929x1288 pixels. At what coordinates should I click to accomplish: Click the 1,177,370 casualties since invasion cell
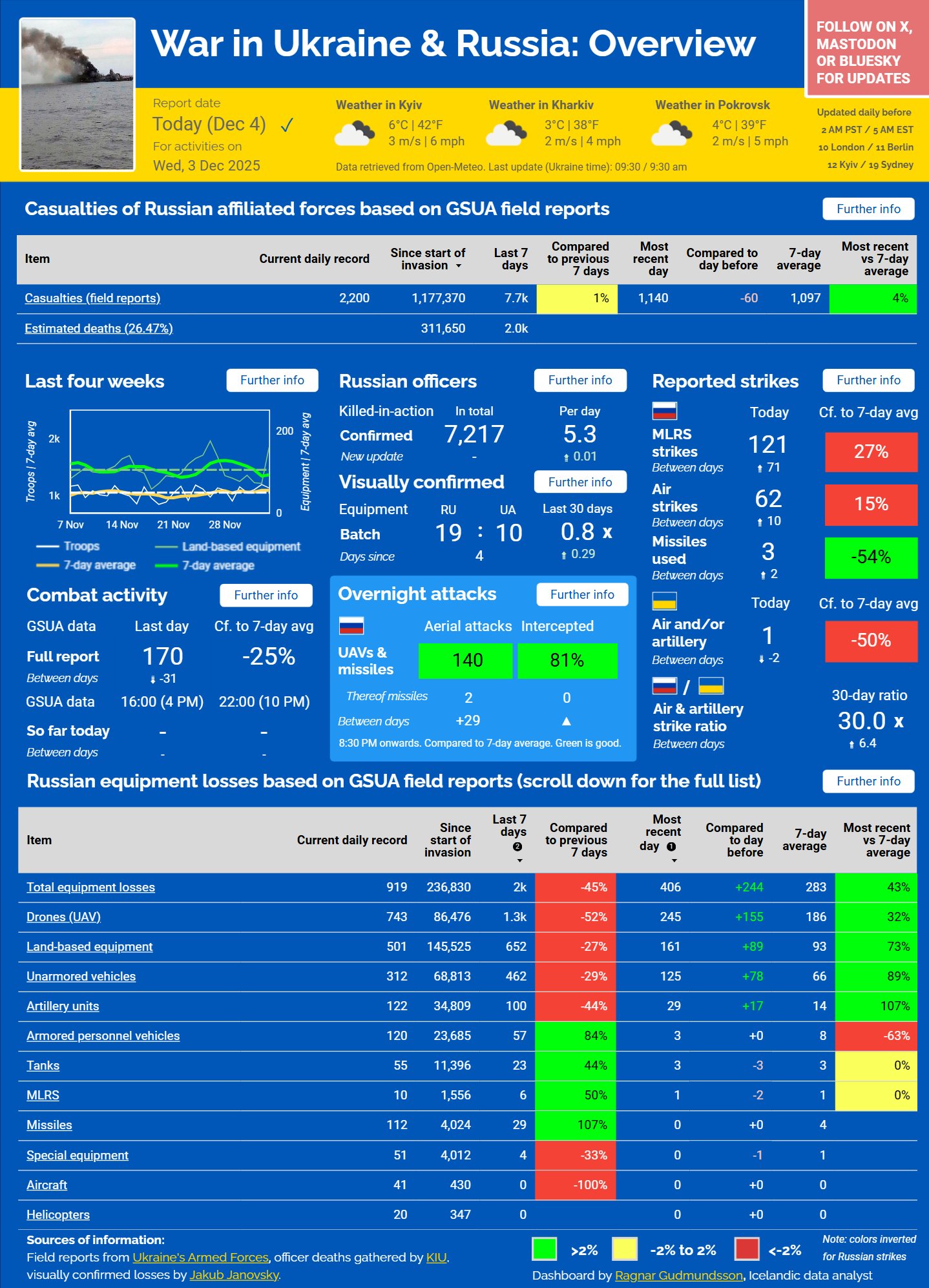coord(438,298)
